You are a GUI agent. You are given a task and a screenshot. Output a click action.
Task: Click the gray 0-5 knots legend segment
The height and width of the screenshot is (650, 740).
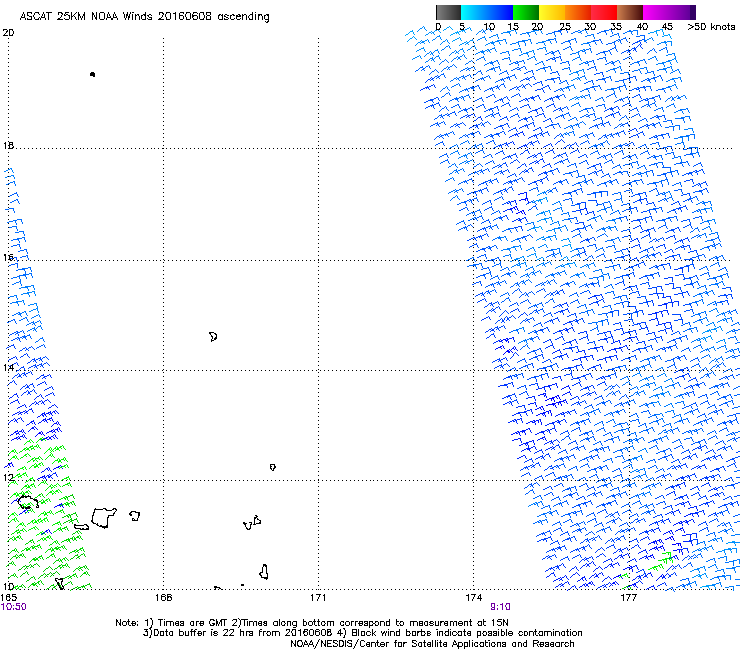(x=448, y=12)
